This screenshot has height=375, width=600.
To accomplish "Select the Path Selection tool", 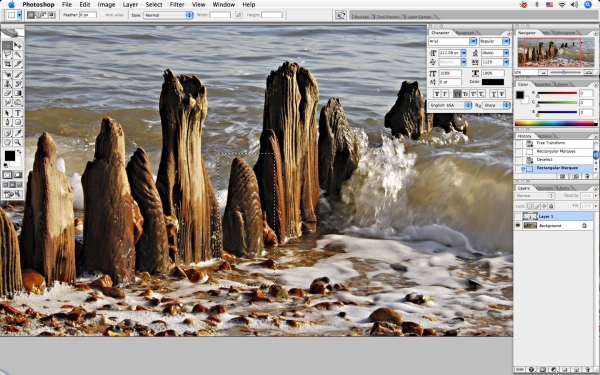I will (7, 113).
